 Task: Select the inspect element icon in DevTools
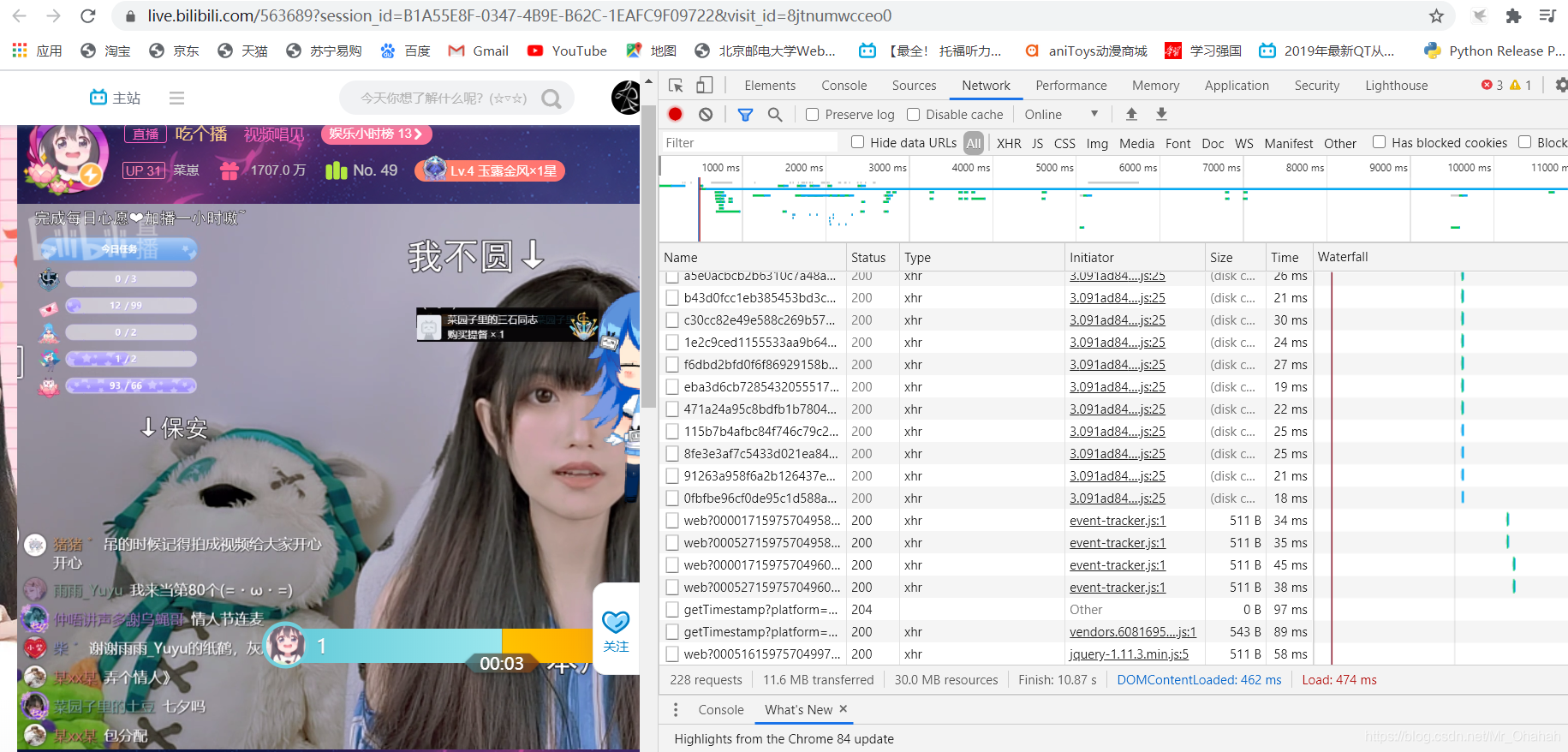[676, 85]
